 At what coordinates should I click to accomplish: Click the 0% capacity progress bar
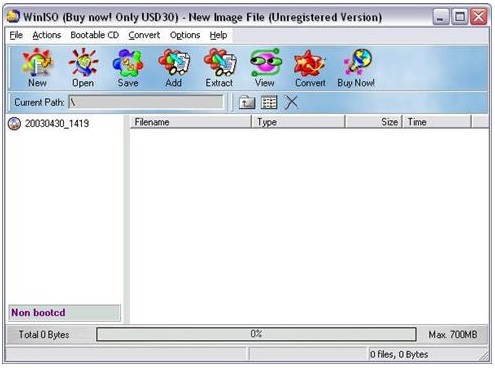[256, 334]
